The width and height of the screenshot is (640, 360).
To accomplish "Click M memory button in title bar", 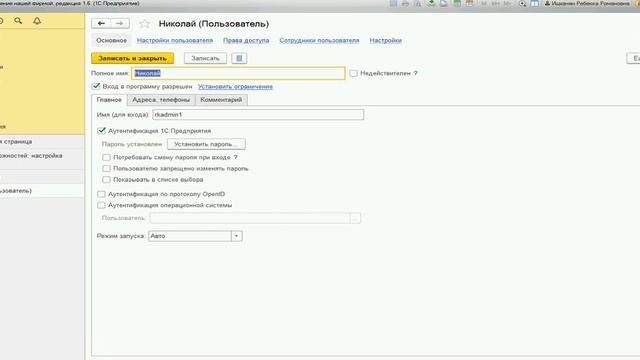I will 484,3.
